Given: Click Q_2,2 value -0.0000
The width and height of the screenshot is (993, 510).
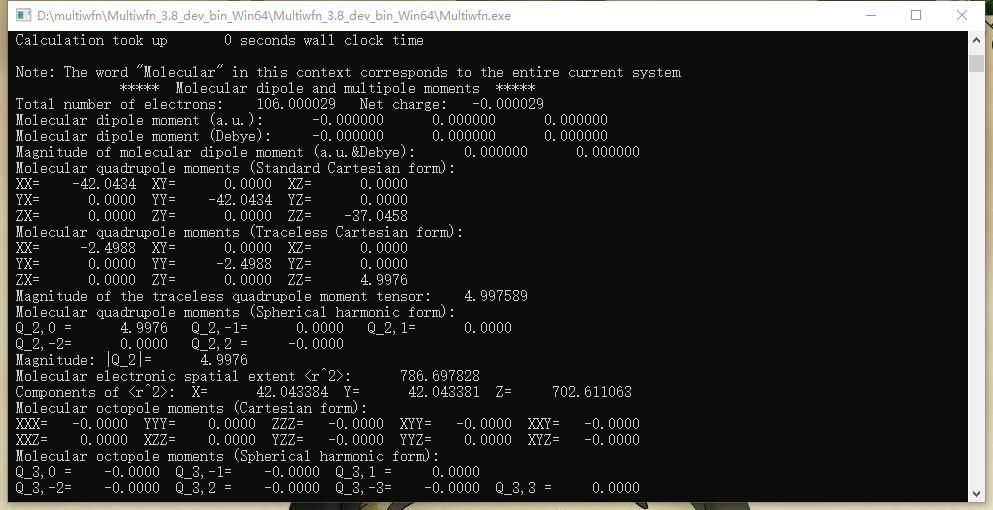Looking at the screenshot, I should tap(315, 344).
